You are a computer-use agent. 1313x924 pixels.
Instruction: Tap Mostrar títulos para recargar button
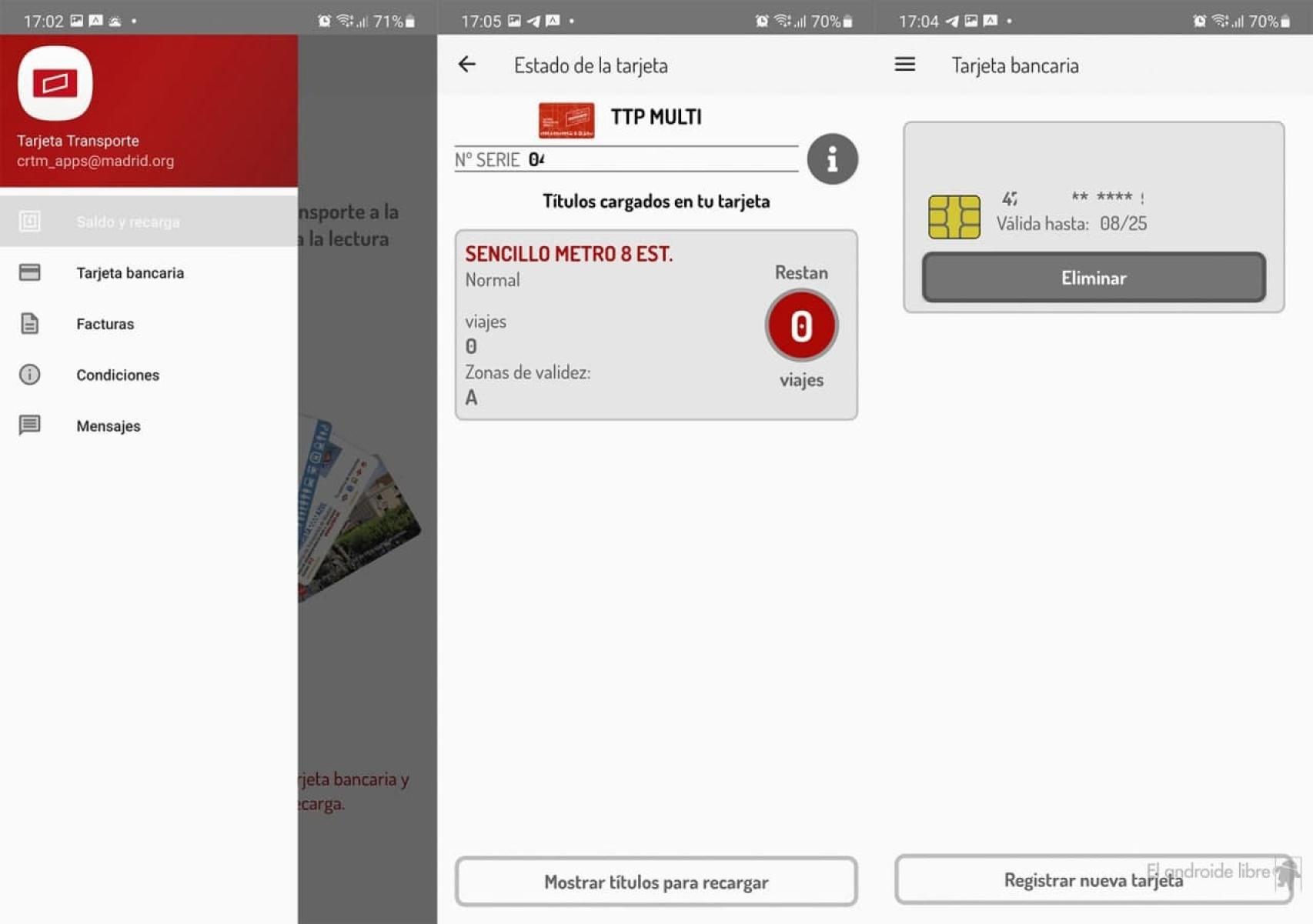tap(656, 882)
